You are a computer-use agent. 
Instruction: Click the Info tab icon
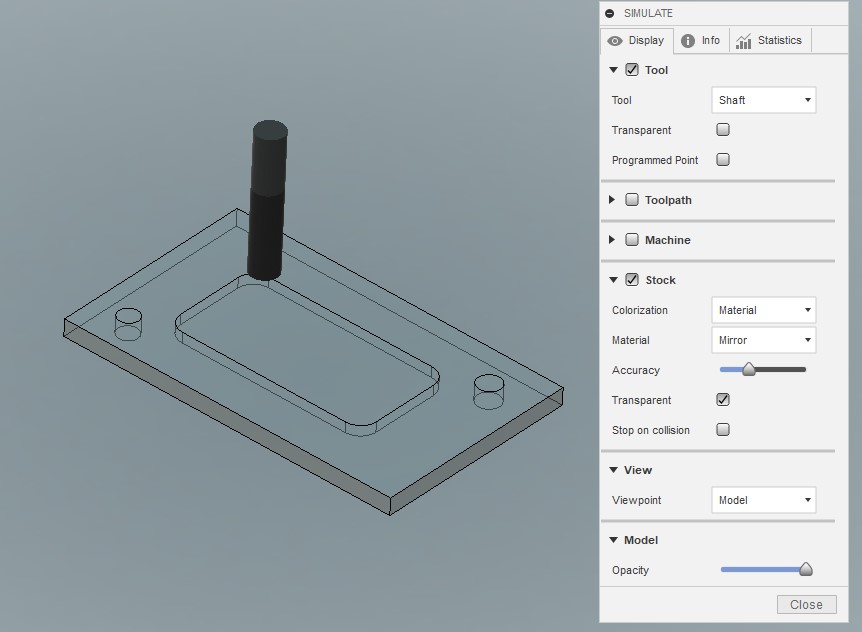tap(688, 41)
